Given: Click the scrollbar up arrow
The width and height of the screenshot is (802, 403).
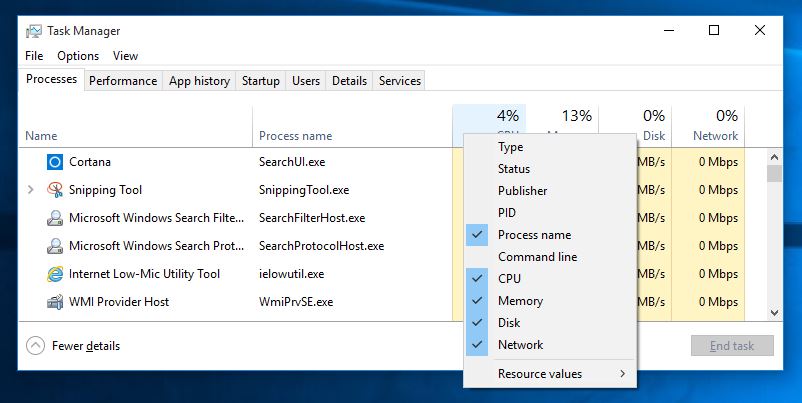Looking at the screenshot, I should pos(774,158).
